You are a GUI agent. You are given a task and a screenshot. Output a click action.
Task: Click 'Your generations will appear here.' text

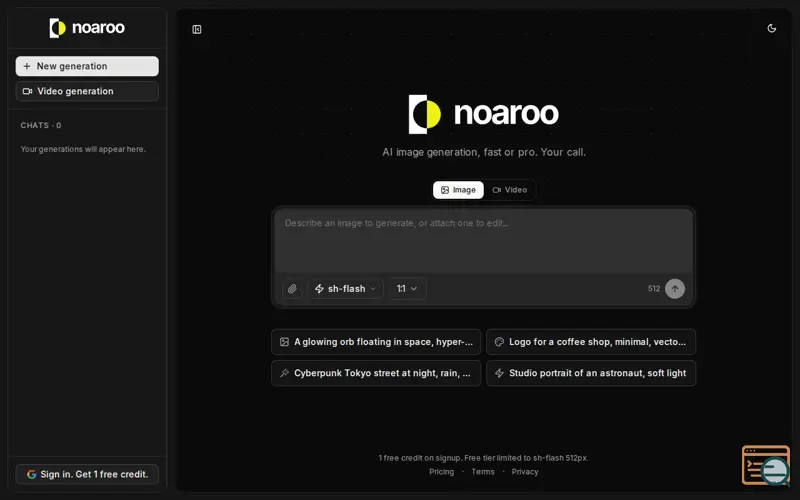point(83,149)
